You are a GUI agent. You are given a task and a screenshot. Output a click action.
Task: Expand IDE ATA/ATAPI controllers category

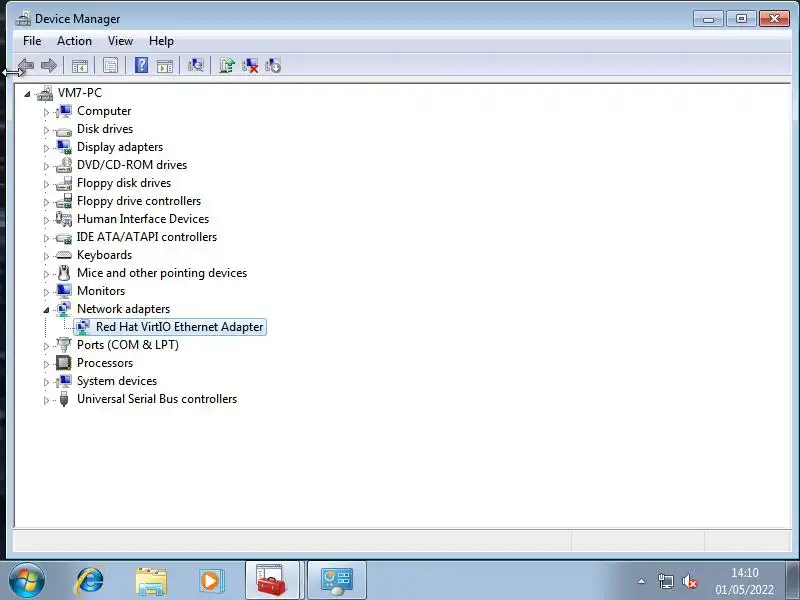point(46,238)
